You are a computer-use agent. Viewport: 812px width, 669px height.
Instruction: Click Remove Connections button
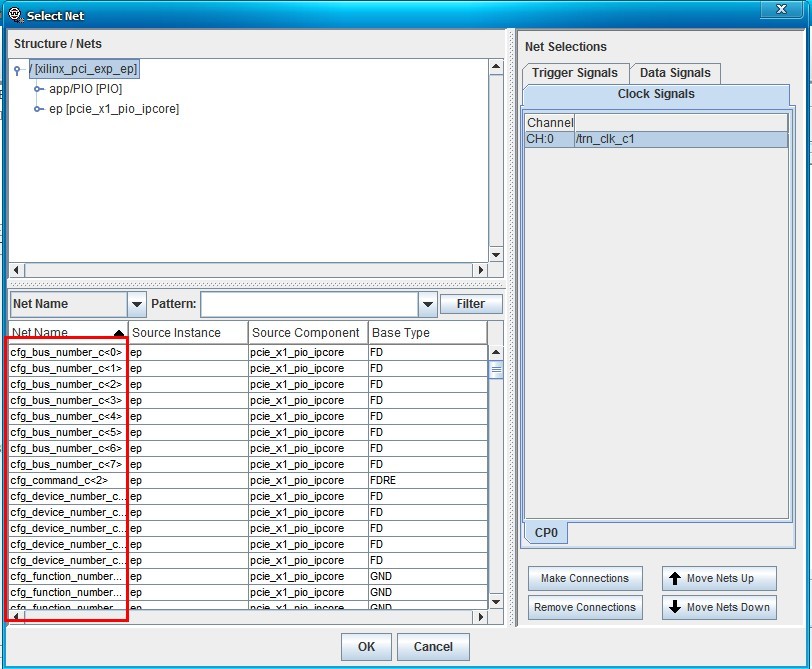[585, 607]
